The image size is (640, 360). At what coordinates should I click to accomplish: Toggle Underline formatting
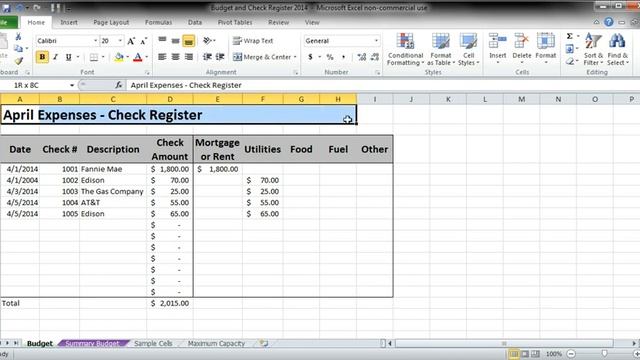[x=69, y=57]
